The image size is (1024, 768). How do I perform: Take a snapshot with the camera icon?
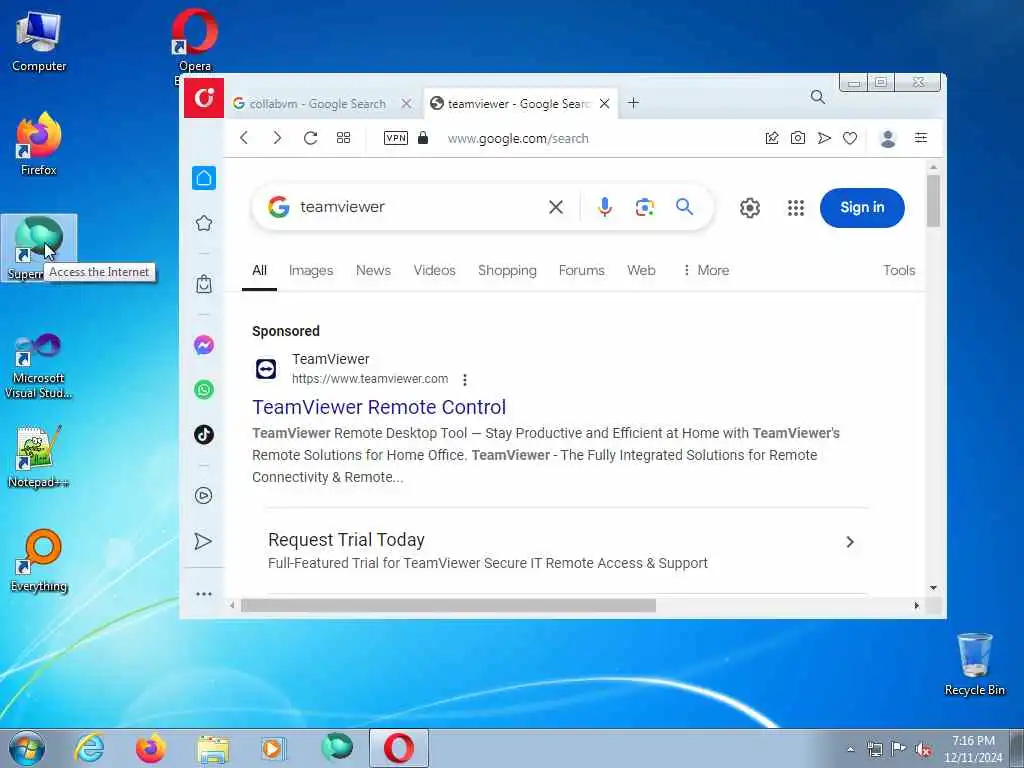pos(798,138)
